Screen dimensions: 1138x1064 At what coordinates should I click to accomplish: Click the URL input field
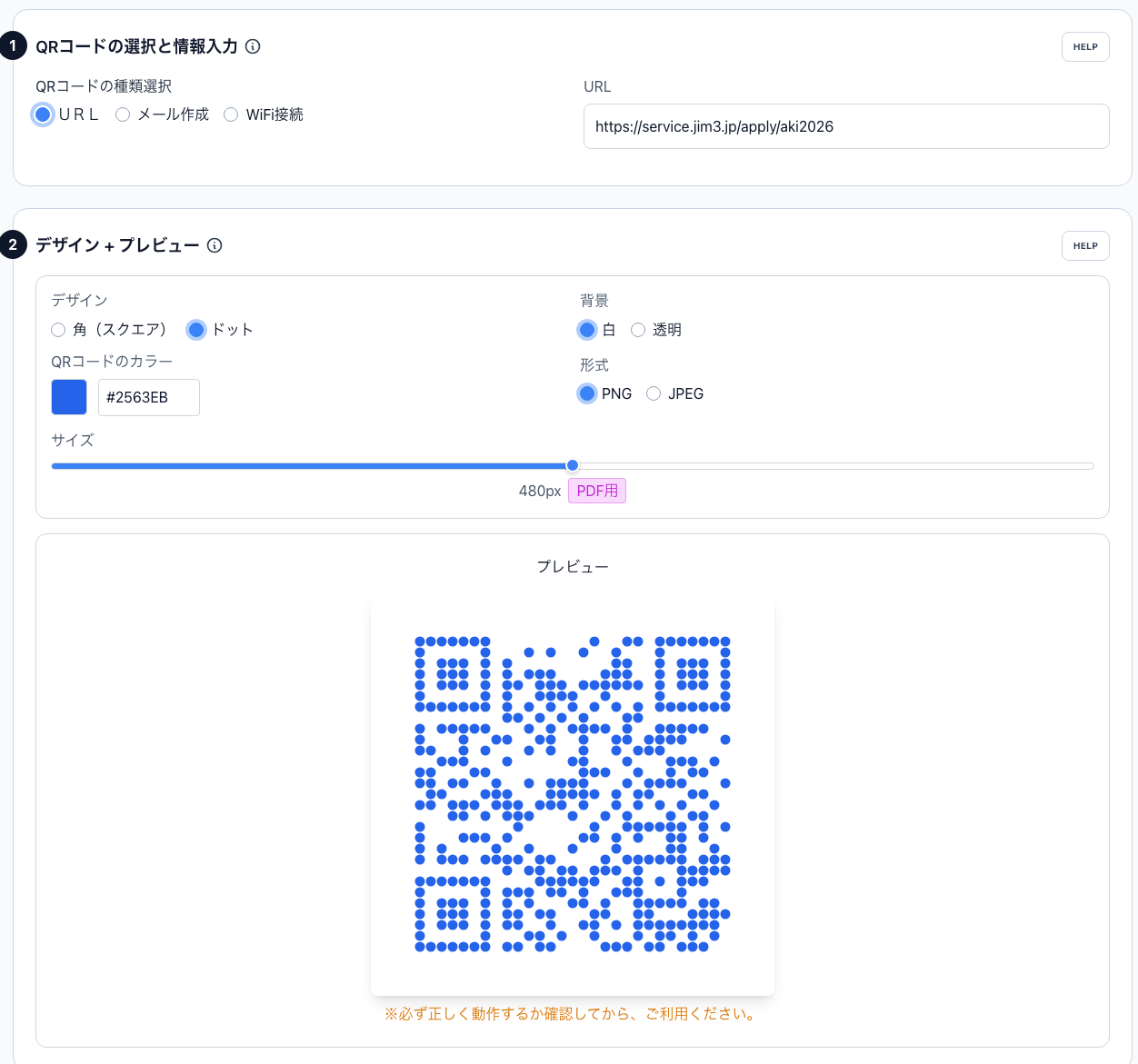(846, 126)
